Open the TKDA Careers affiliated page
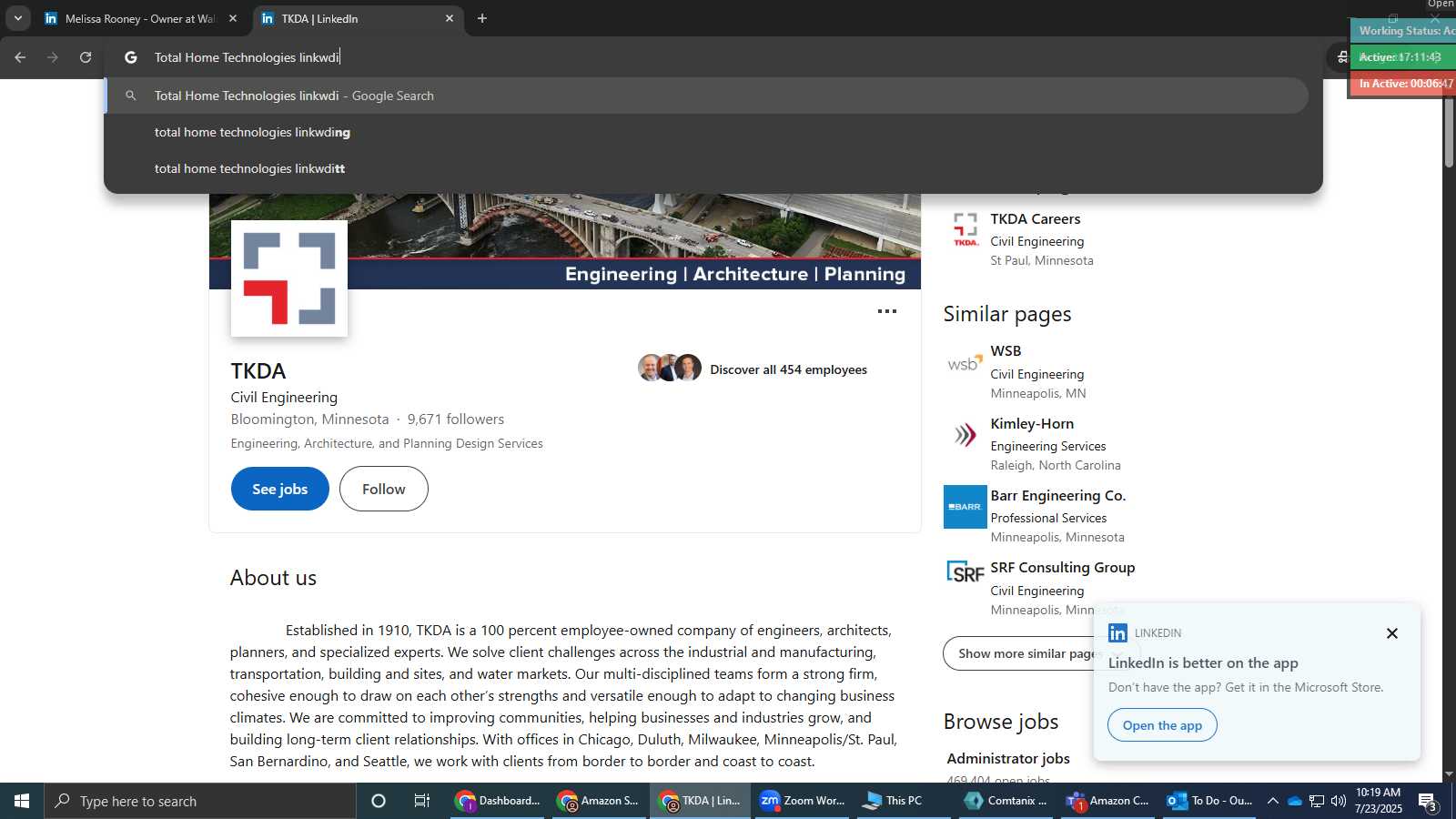This screenshot has width=1456, height=819. [1036, 219]
